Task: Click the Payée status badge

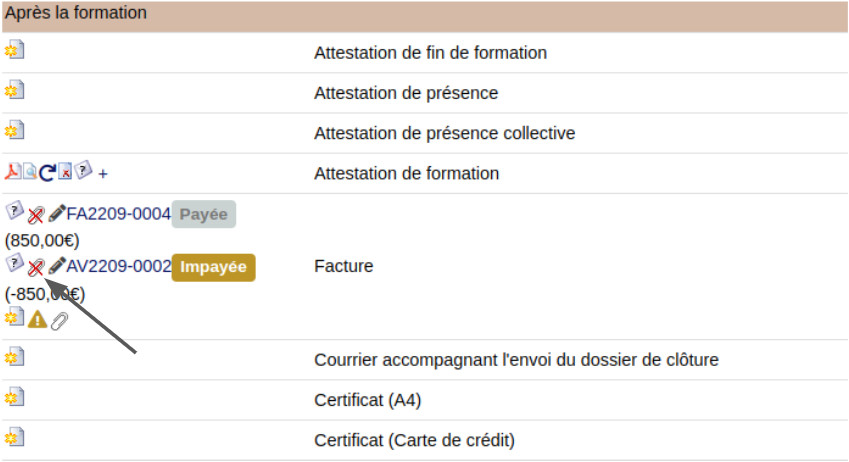Action: (x=204, y=214)
